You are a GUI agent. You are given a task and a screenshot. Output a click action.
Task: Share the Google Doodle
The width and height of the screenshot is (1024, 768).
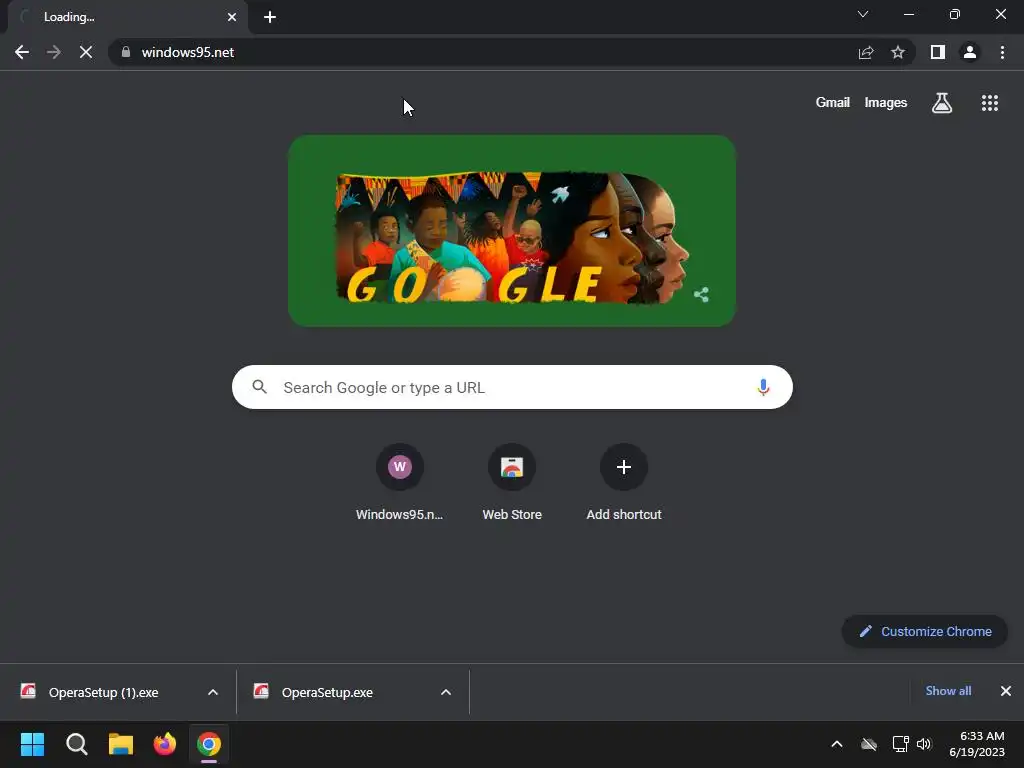(701, 295)
